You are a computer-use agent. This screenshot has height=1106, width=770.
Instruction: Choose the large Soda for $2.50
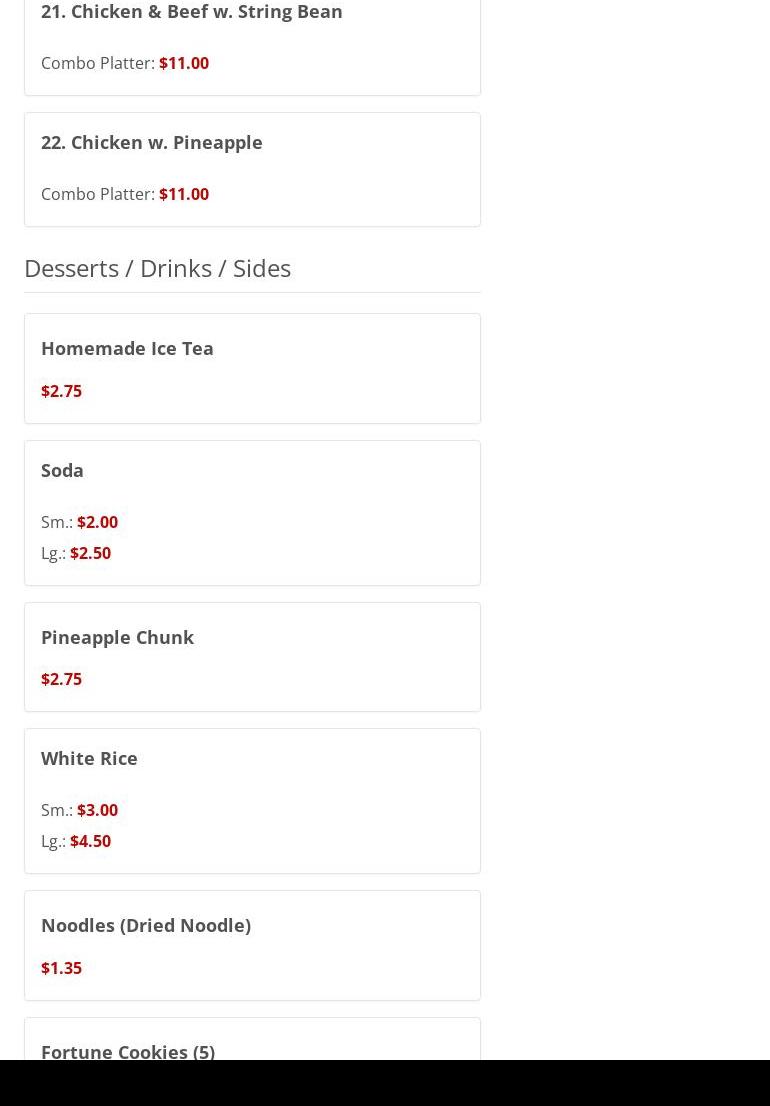tap(90, 553)
